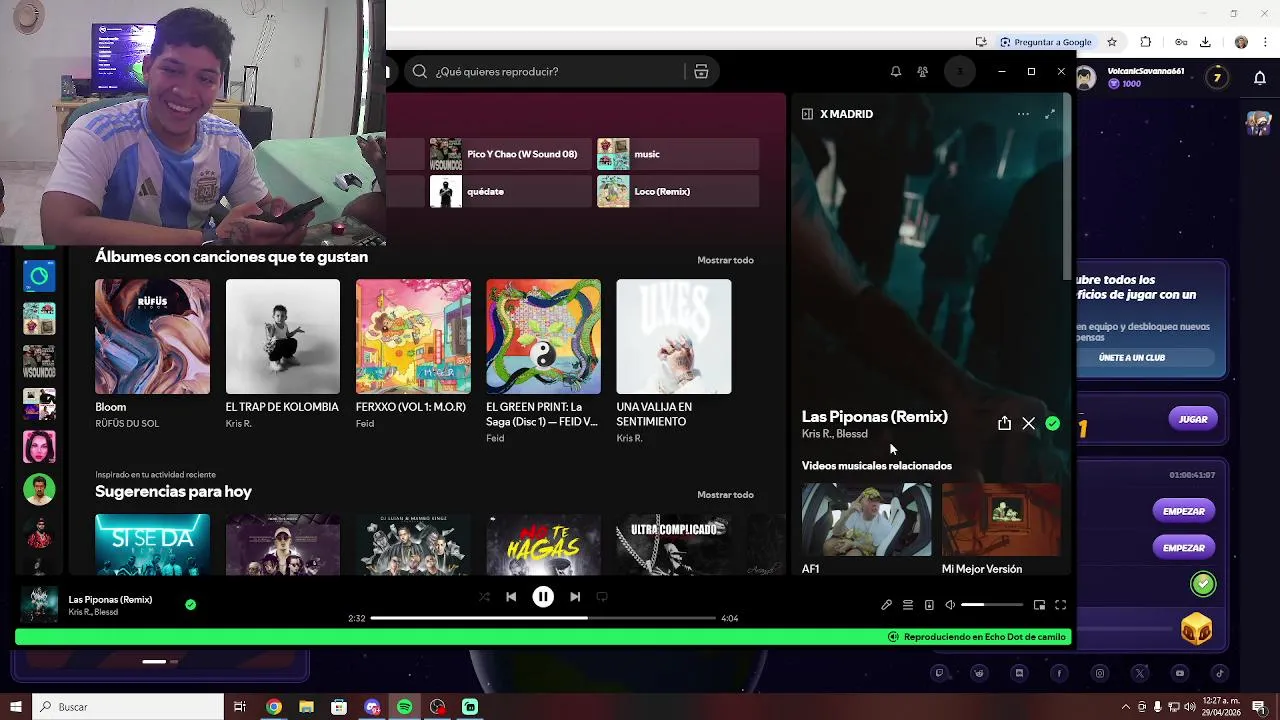Open Chrome downloads icon
The image size is (1280, 720).
(x=1205, y=42)
